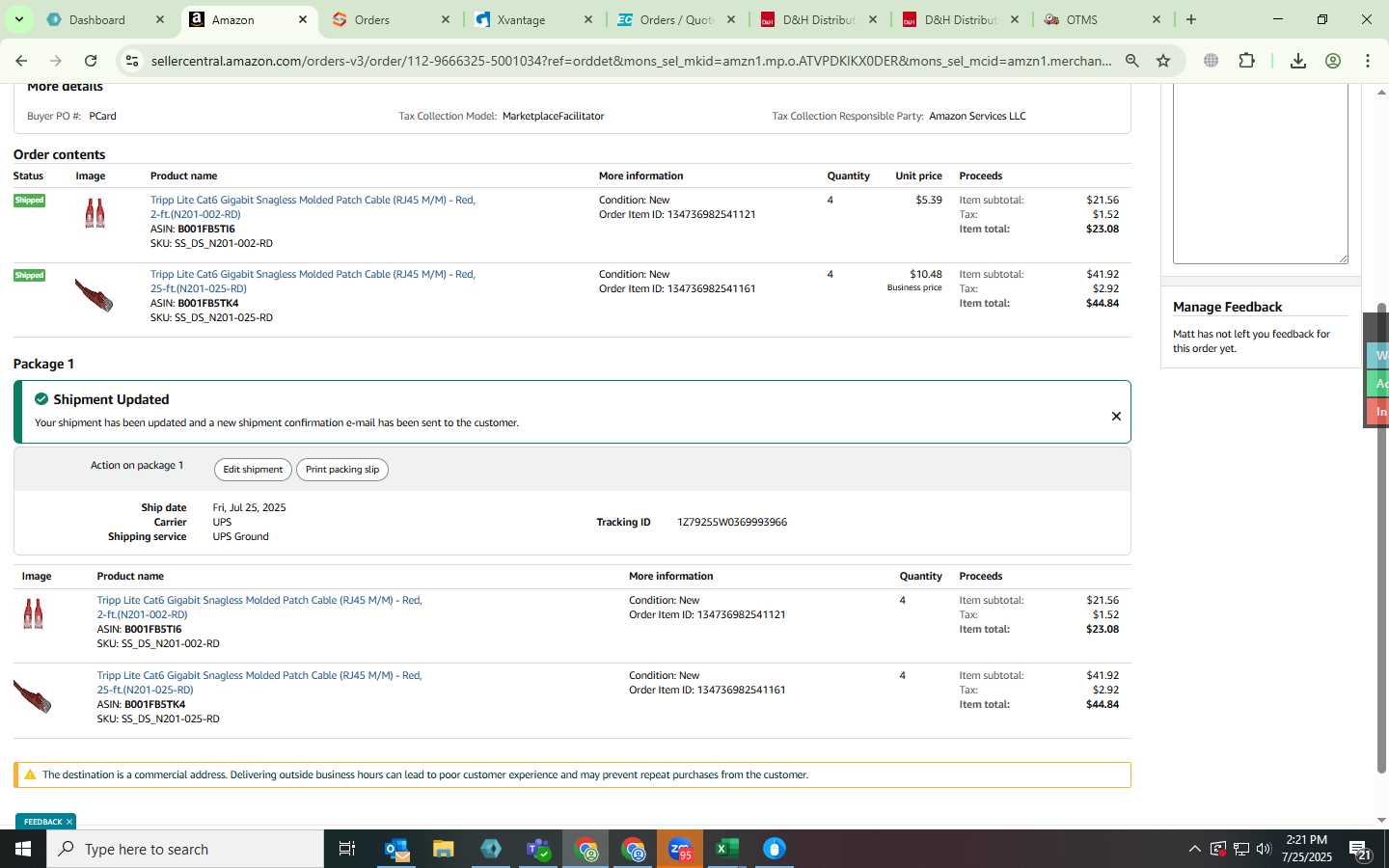Click the page vertical scrollbar
The image size is (1389, 868).
click(1381, 540)
